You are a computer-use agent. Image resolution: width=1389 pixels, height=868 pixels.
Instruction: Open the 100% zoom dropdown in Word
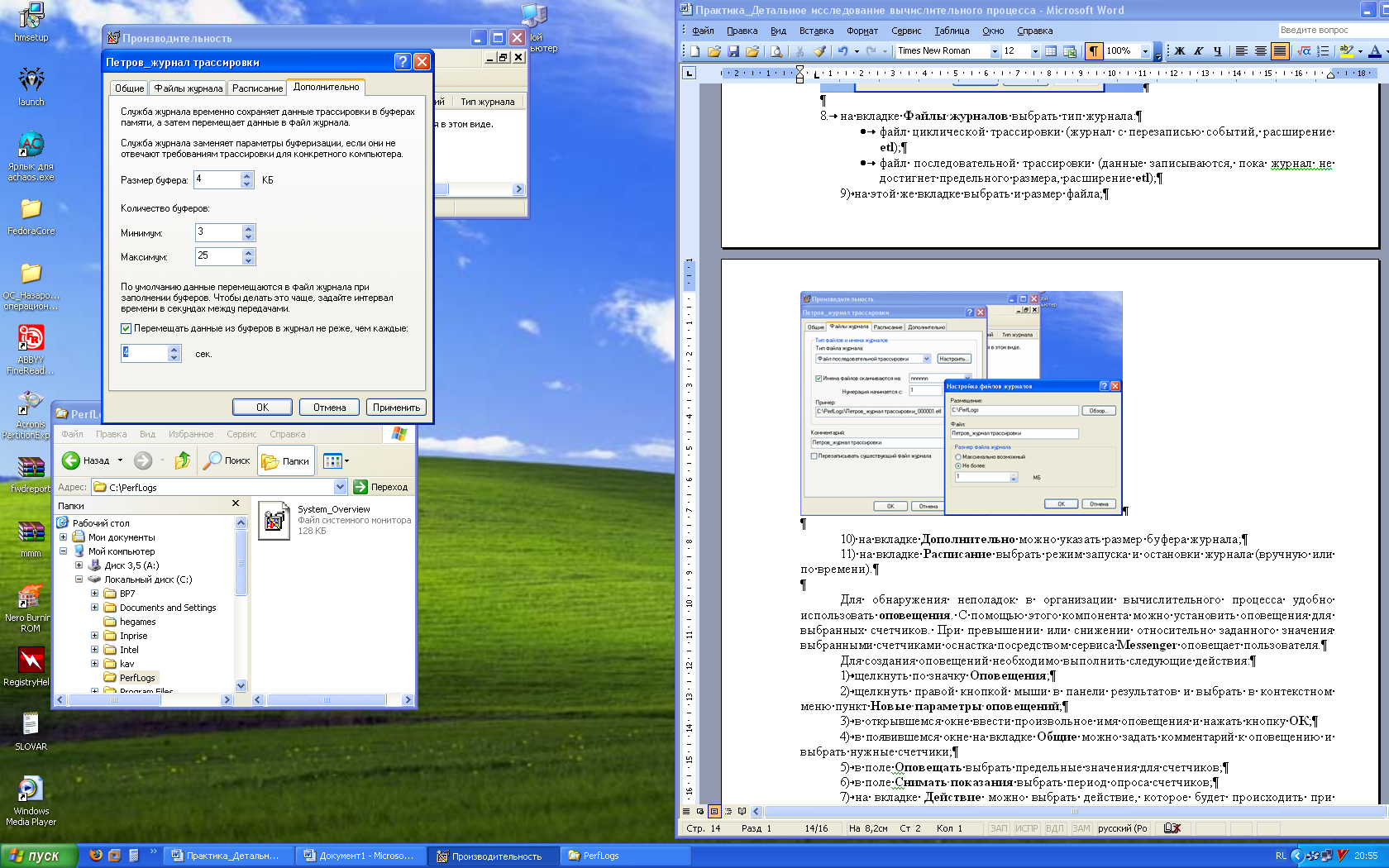point(1145,51)
